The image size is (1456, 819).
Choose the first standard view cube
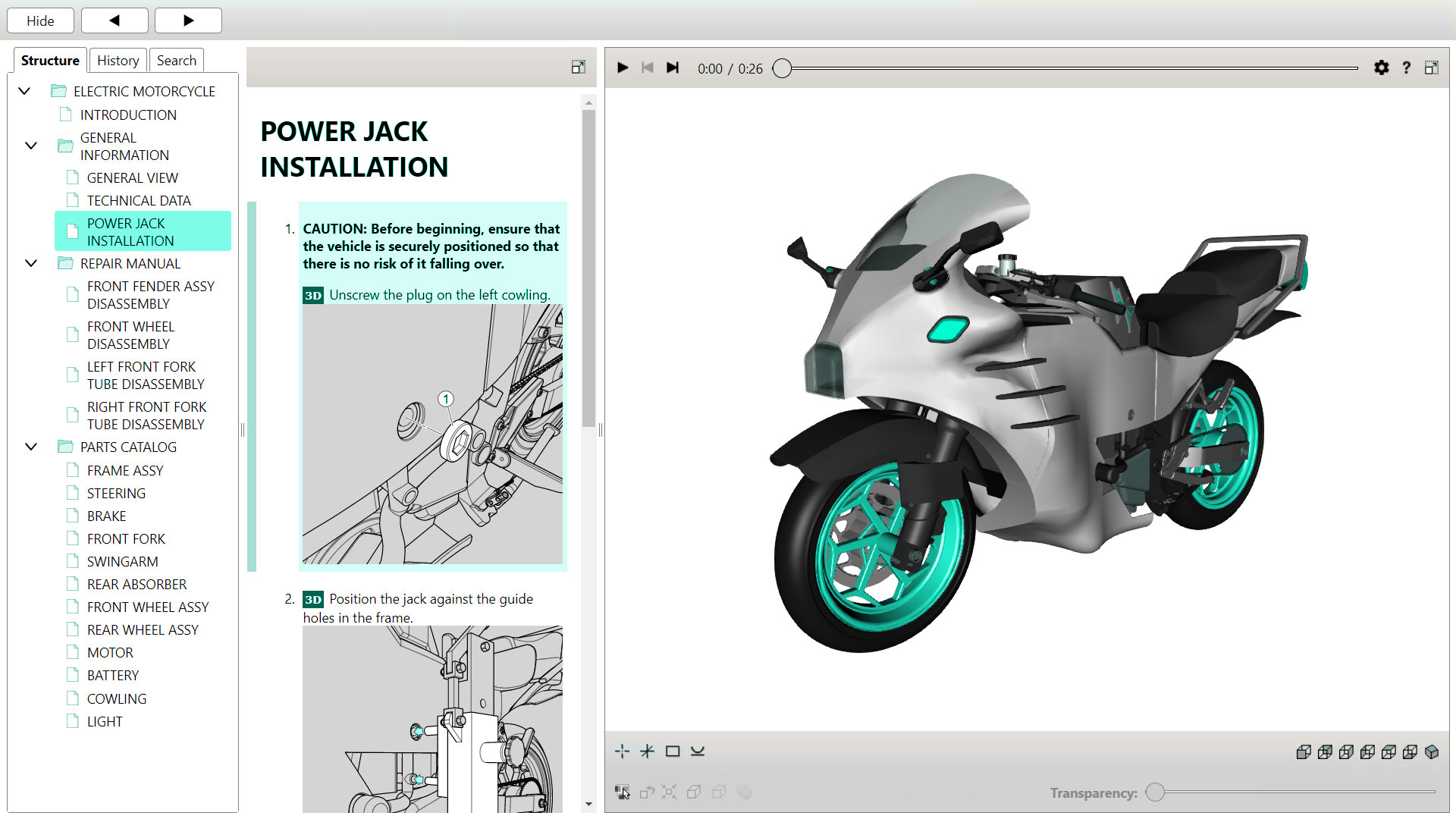click(1304, 752)
